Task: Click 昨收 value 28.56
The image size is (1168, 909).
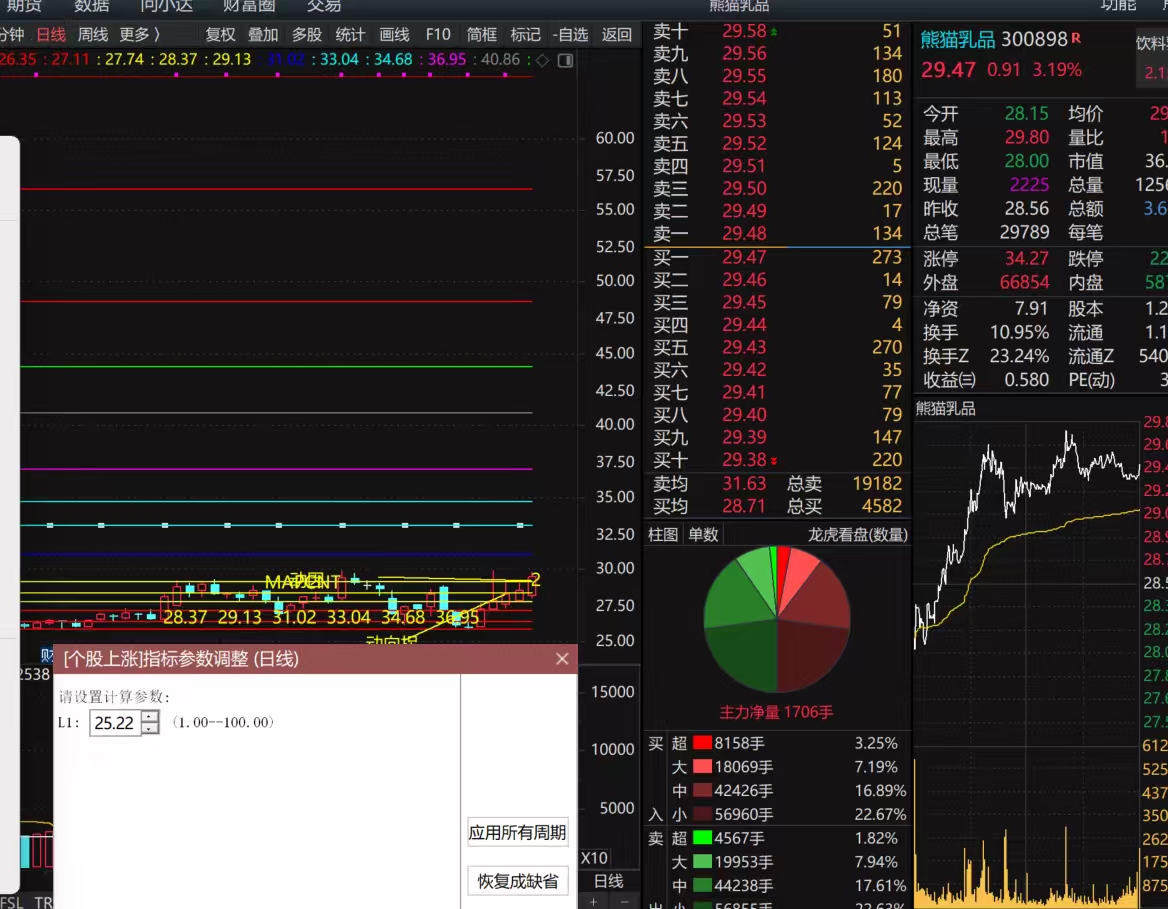Action: click(1026, 209)
